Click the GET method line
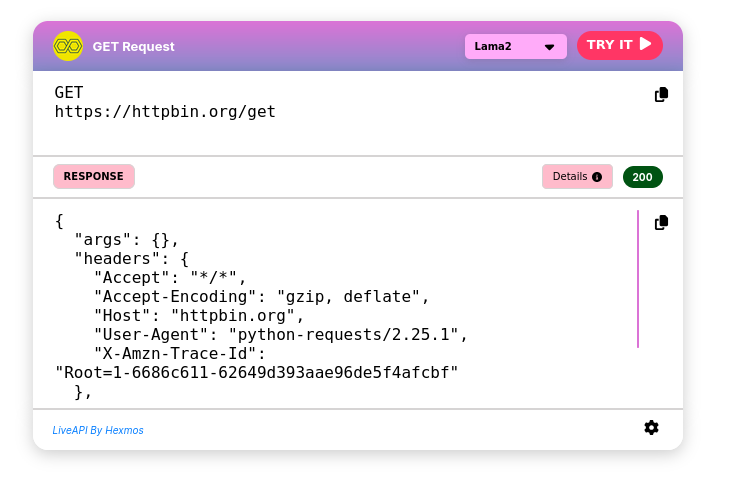This screenshot has height=487, width=730. (69, 92)
